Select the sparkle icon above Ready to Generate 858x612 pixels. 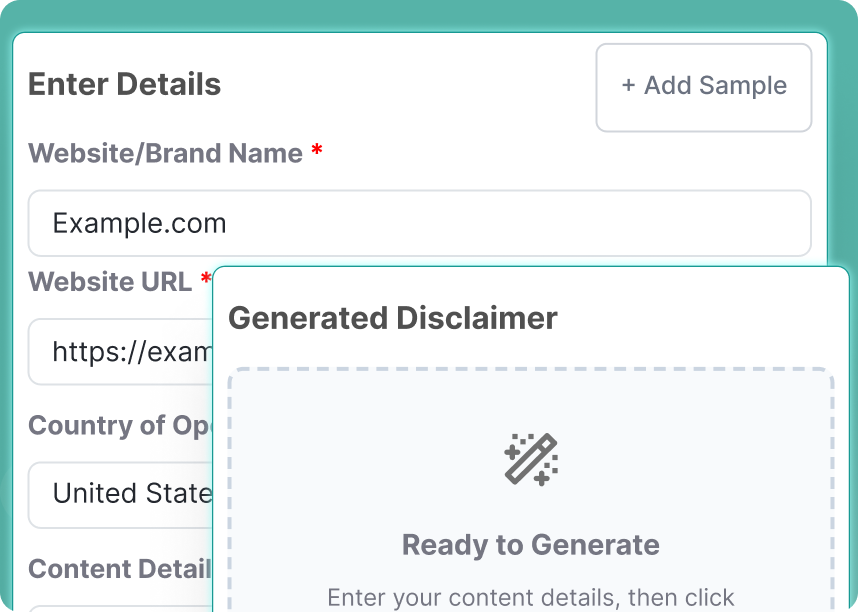pyautogui.click(x=531, y=460)
